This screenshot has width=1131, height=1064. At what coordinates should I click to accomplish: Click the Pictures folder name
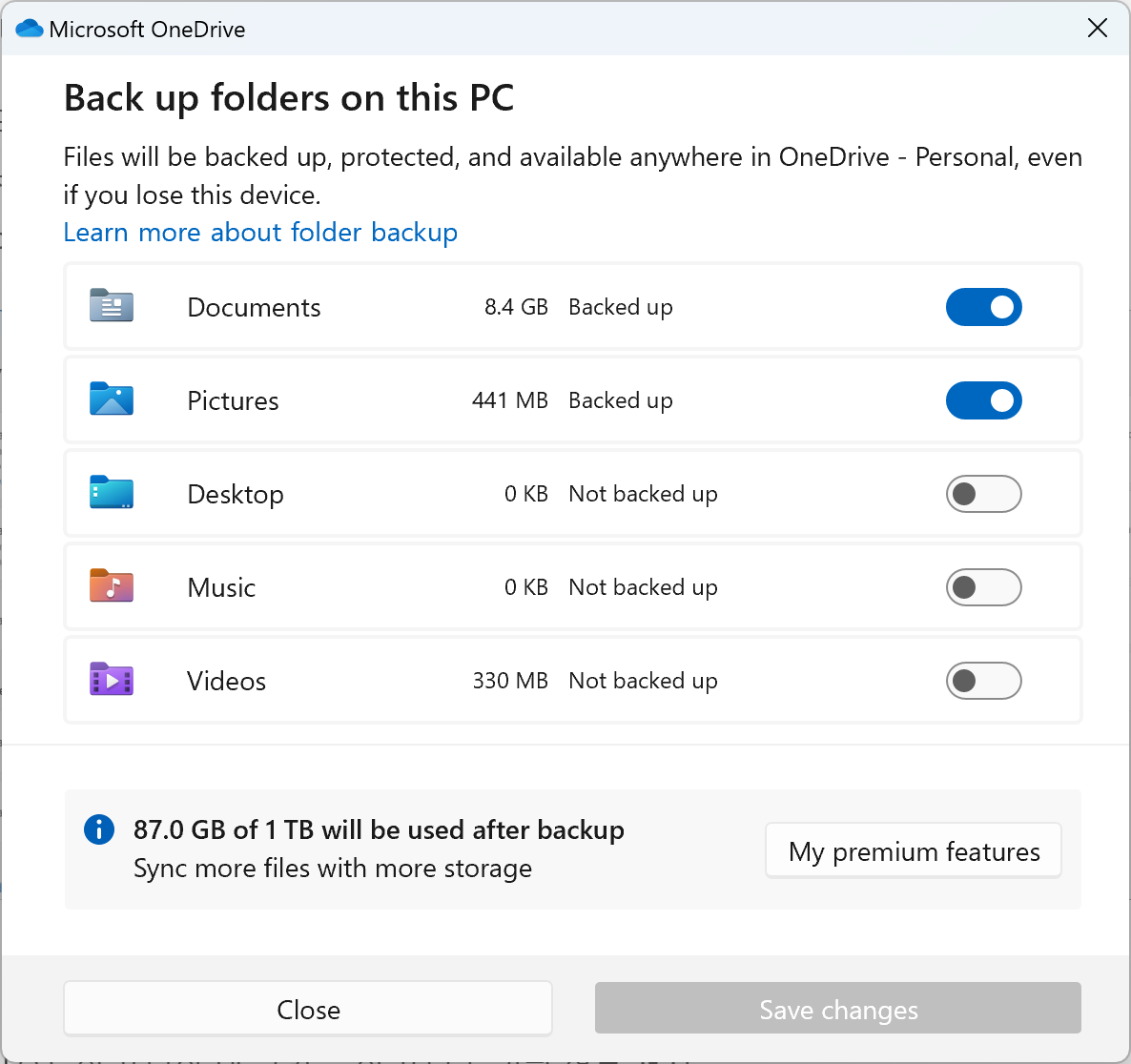(x=233, y=401)
